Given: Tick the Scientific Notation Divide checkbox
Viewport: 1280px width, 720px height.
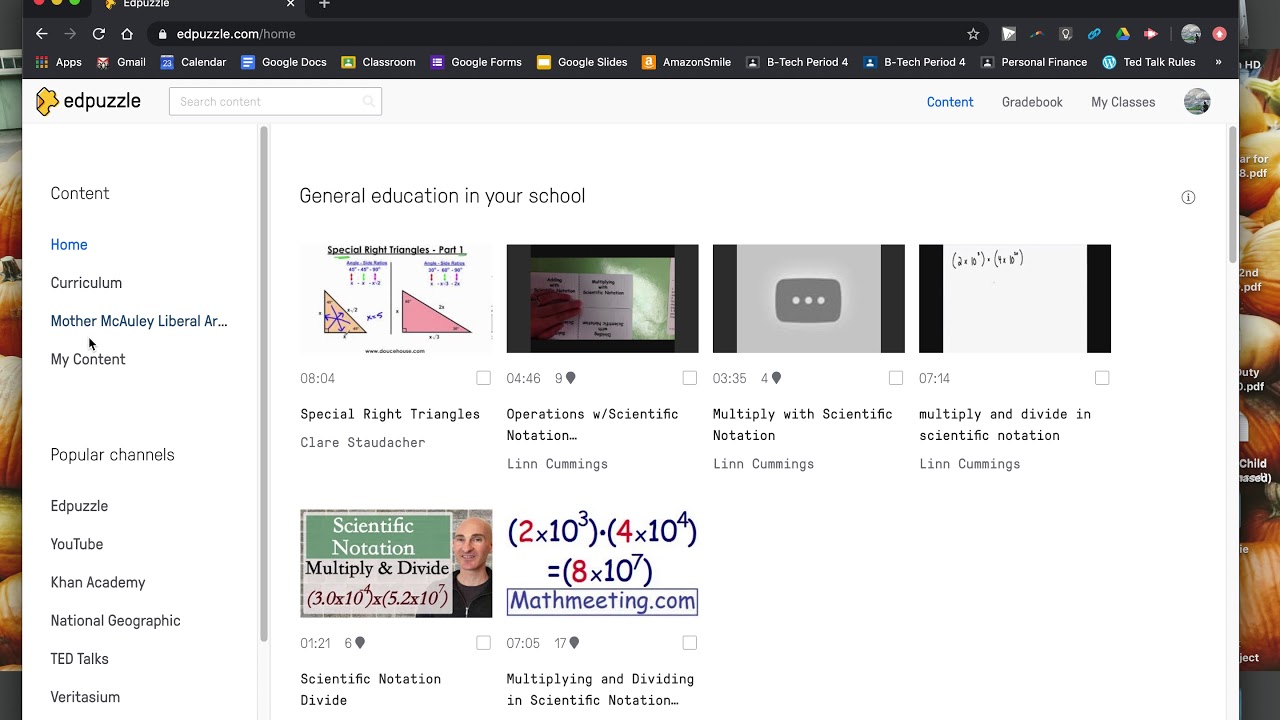Looking at the screenshot, I should point(483,643).
